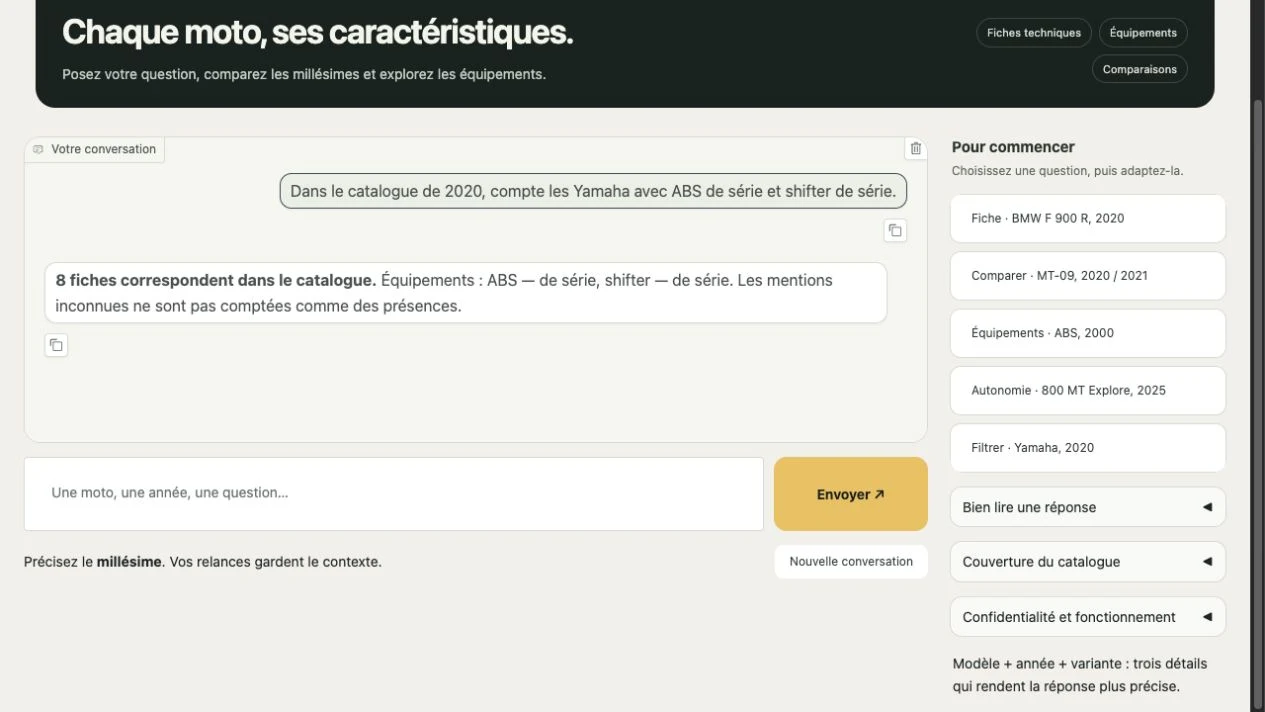Choose suggestion 'Autonomie · 800 MT Explore, 2025'
The image size is (1265, 712).
1087,390
